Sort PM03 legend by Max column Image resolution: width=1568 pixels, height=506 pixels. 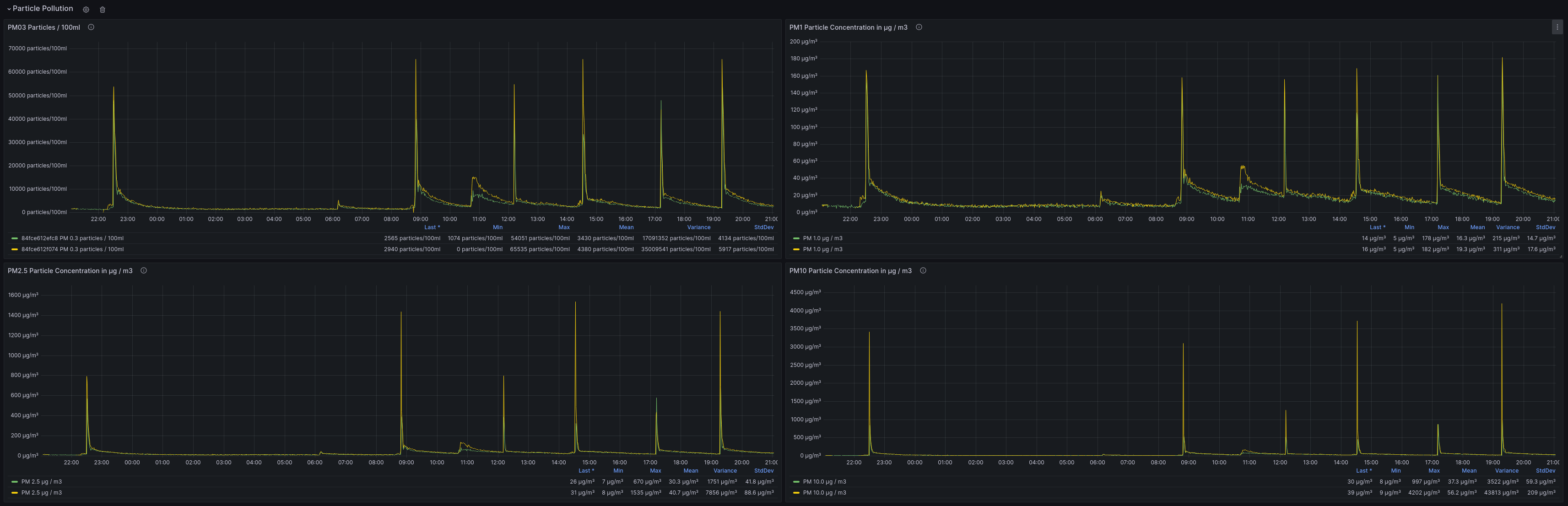coord(564,227)
